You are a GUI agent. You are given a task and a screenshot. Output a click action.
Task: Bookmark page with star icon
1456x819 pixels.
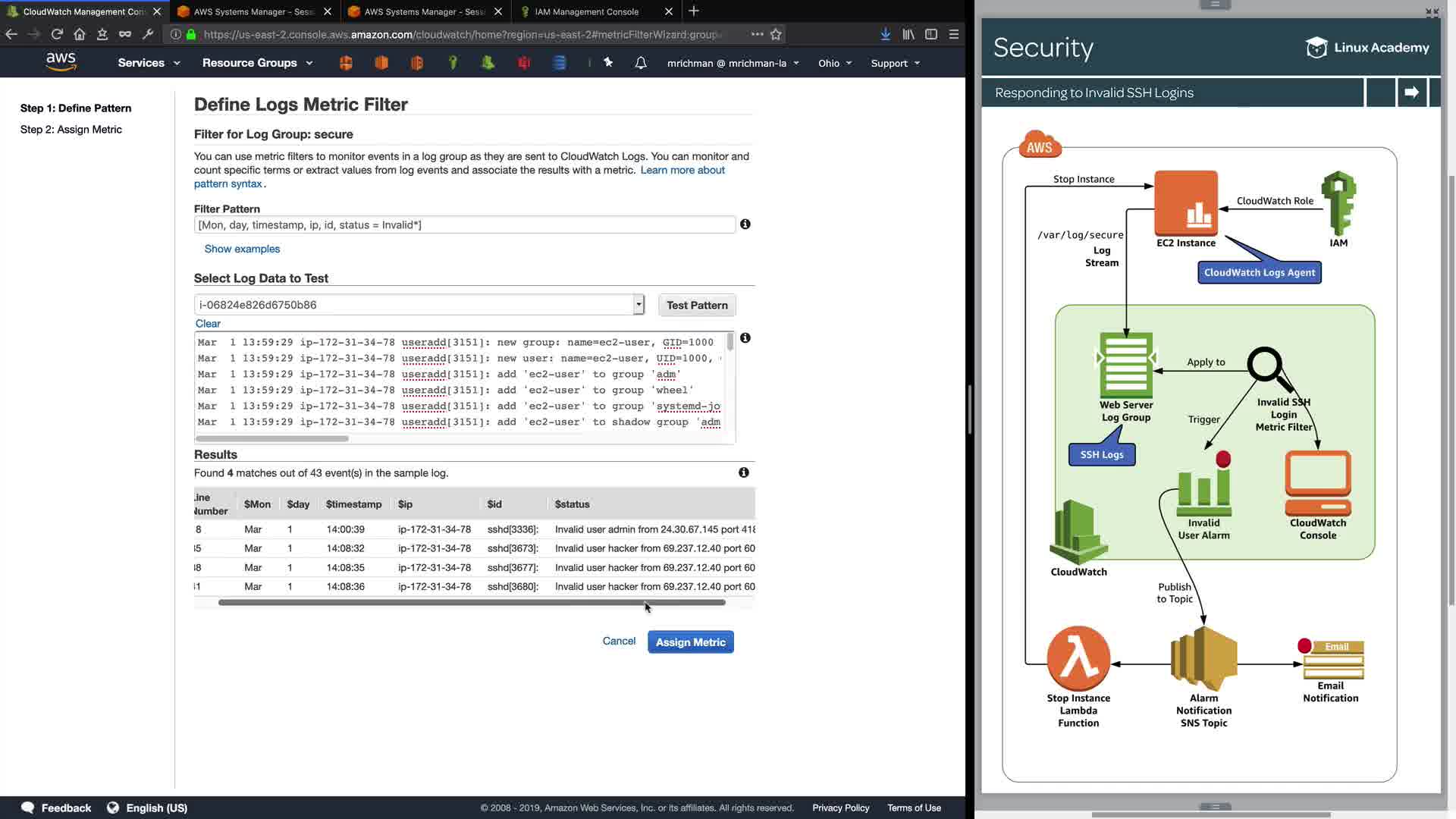776,34
